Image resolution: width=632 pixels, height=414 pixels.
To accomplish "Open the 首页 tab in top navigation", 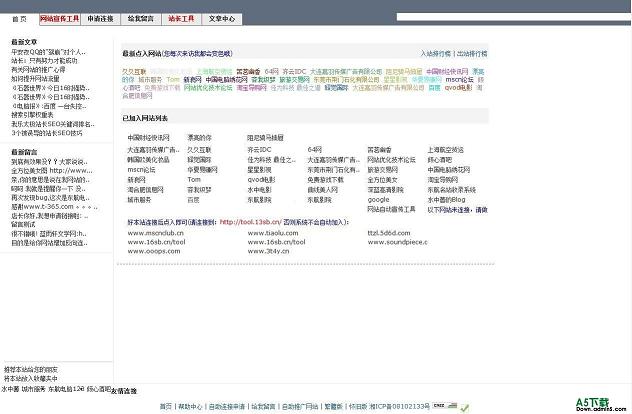I will tap(19, 18).
